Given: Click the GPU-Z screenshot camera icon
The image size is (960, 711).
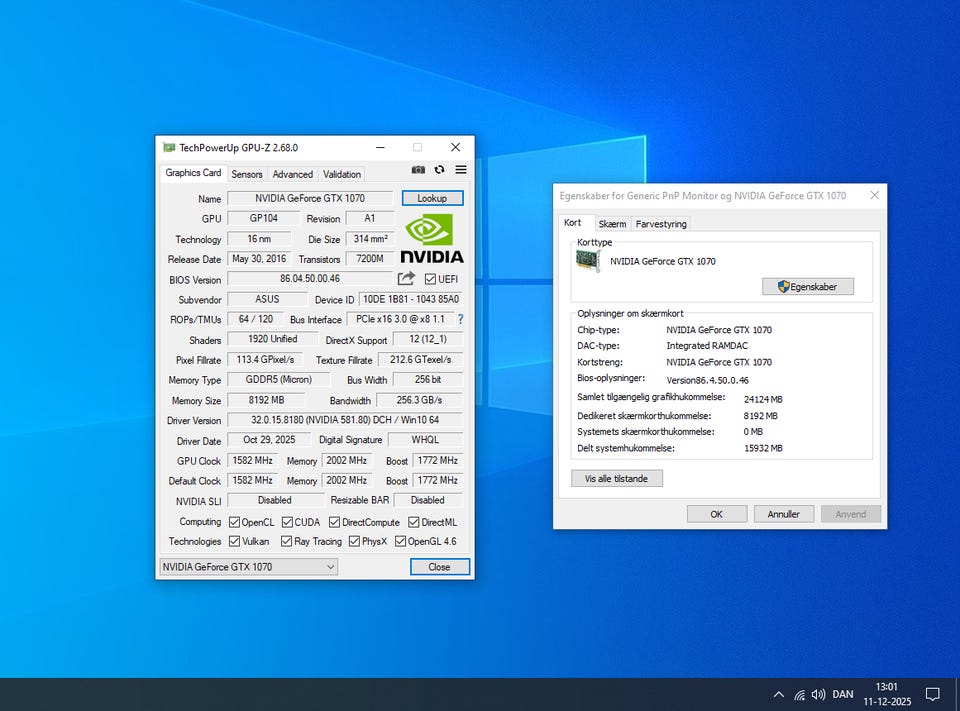Looking at the screenshot, I should [x=418, y=171].
